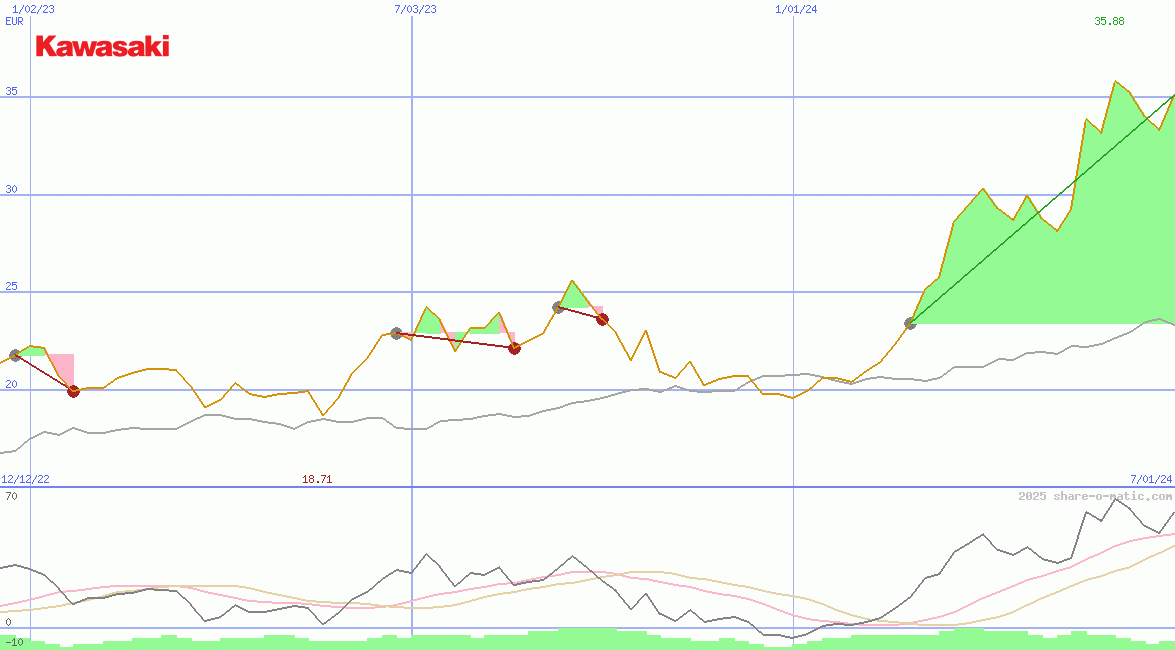The width and height of the screenshot is (1175, 650).
Task: Select the gray dot near the 24 level peak
Action: (557, 307)
